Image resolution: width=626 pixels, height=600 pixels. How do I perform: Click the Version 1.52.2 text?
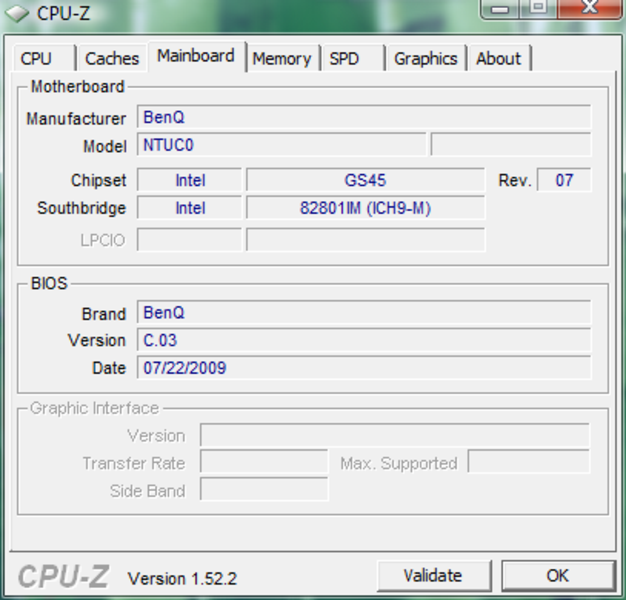[182, 578]
